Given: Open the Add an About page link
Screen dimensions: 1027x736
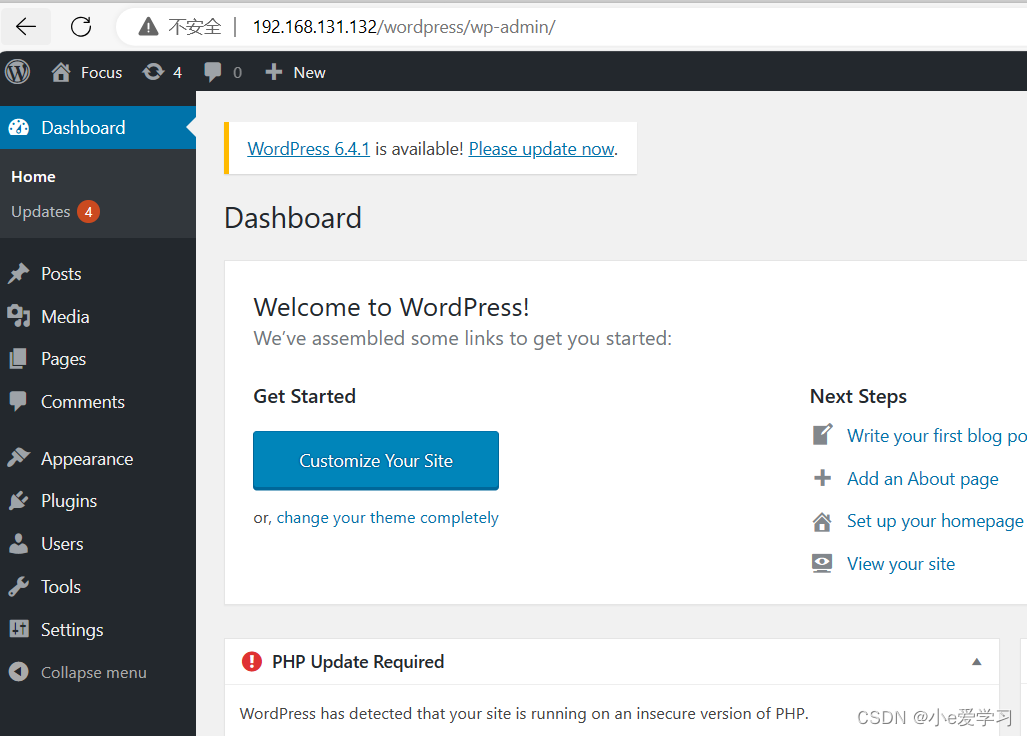Looking at the screenshot, I should pyautogui.click(x=923, y=479).
